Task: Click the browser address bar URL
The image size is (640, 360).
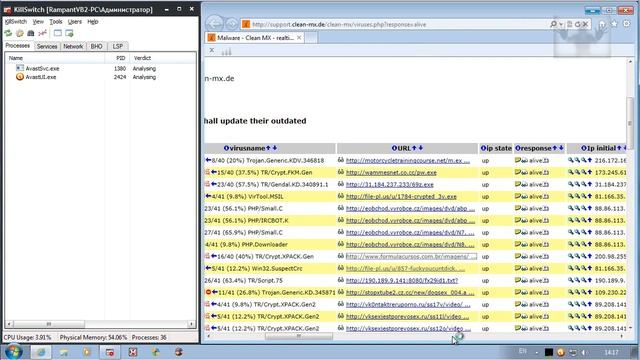Action: [x=339, y=24]
